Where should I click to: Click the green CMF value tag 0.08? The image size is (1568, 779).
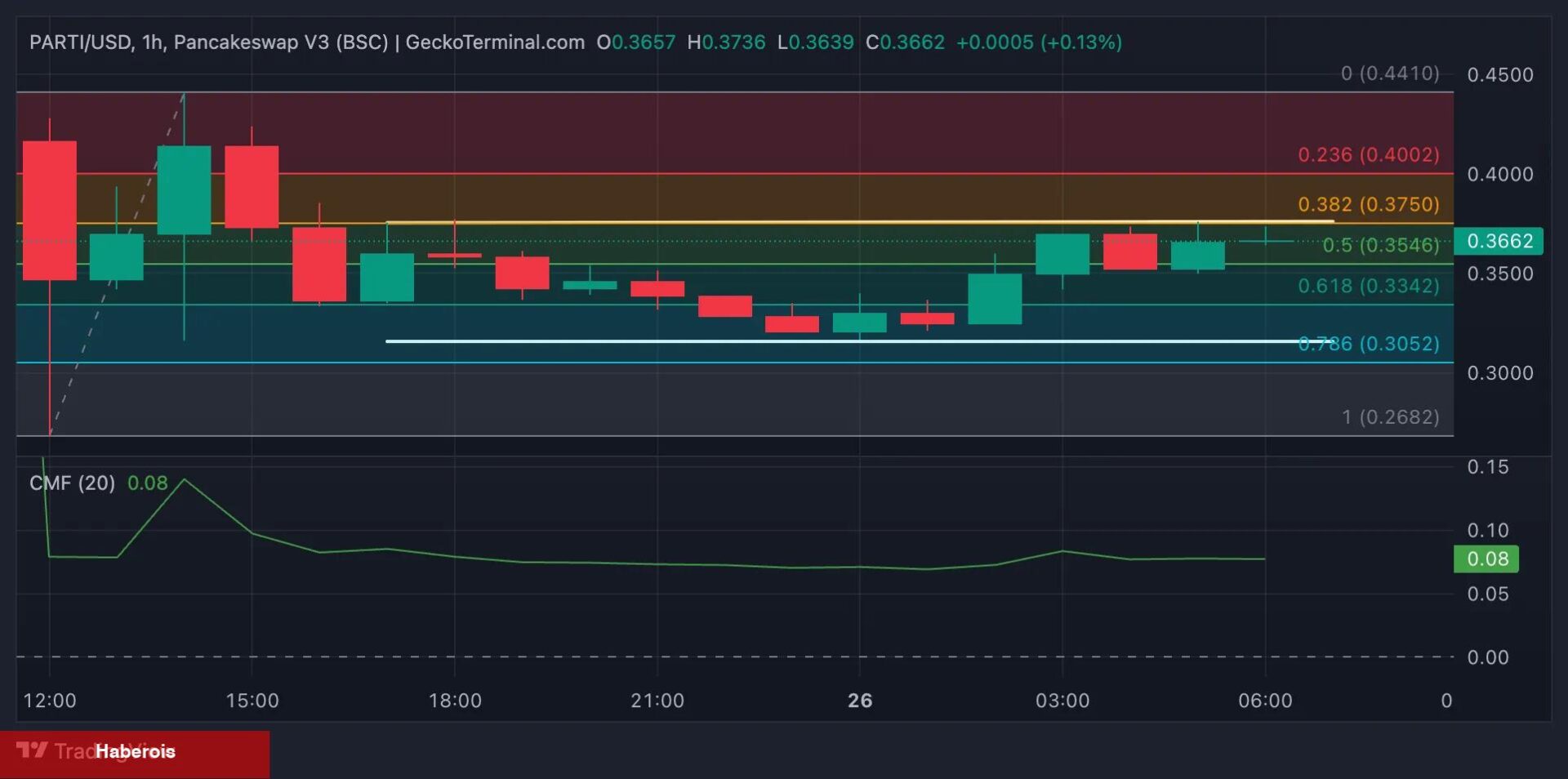(x=1486, y=559)
